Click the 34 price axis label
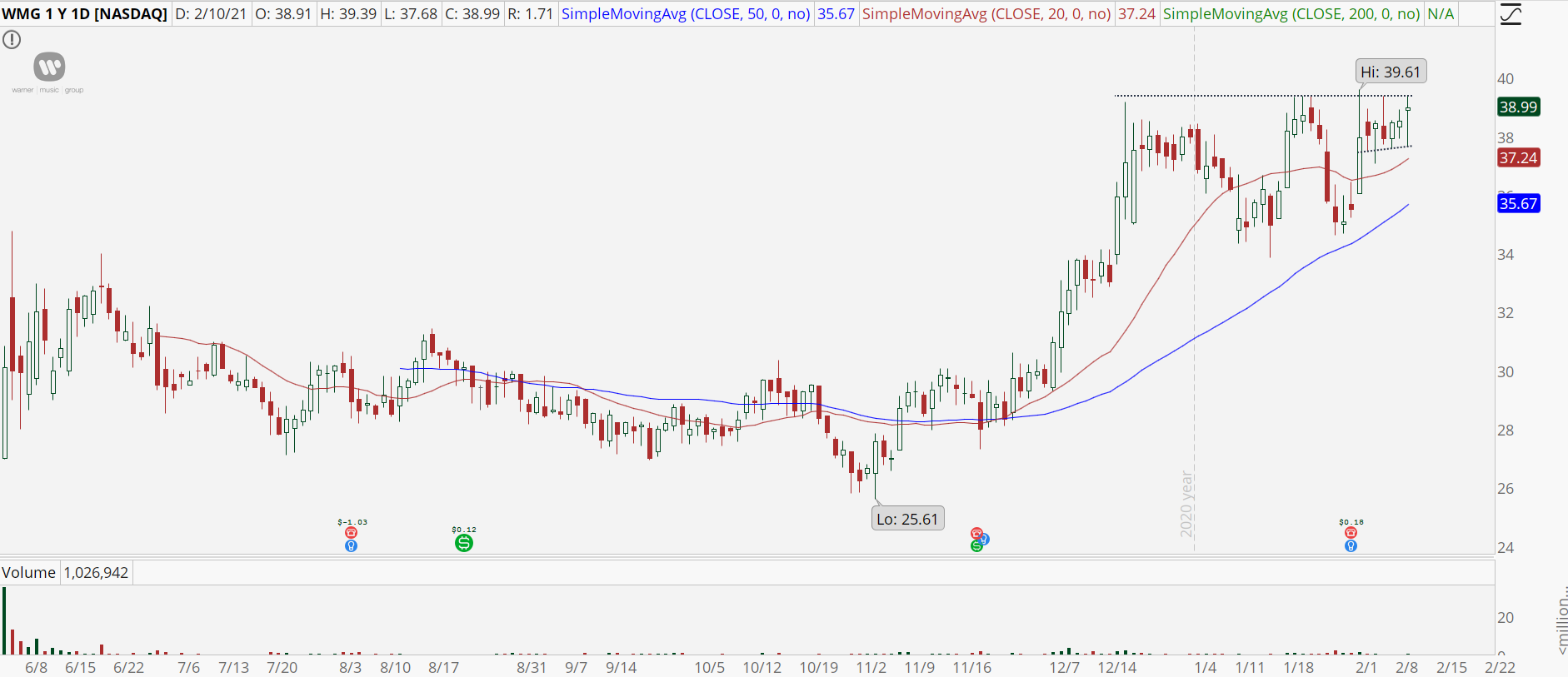This screenshot has height=677, width=1568. 1506,255
